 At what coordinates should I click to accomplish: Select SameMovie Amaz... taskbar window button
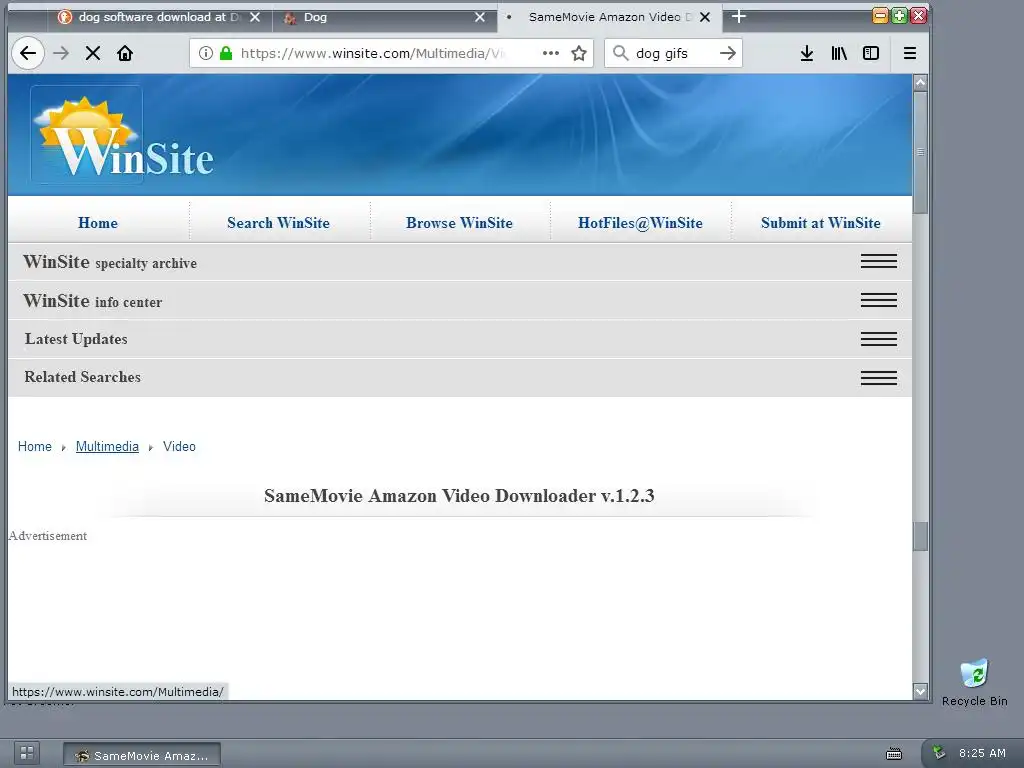point(142,755)
